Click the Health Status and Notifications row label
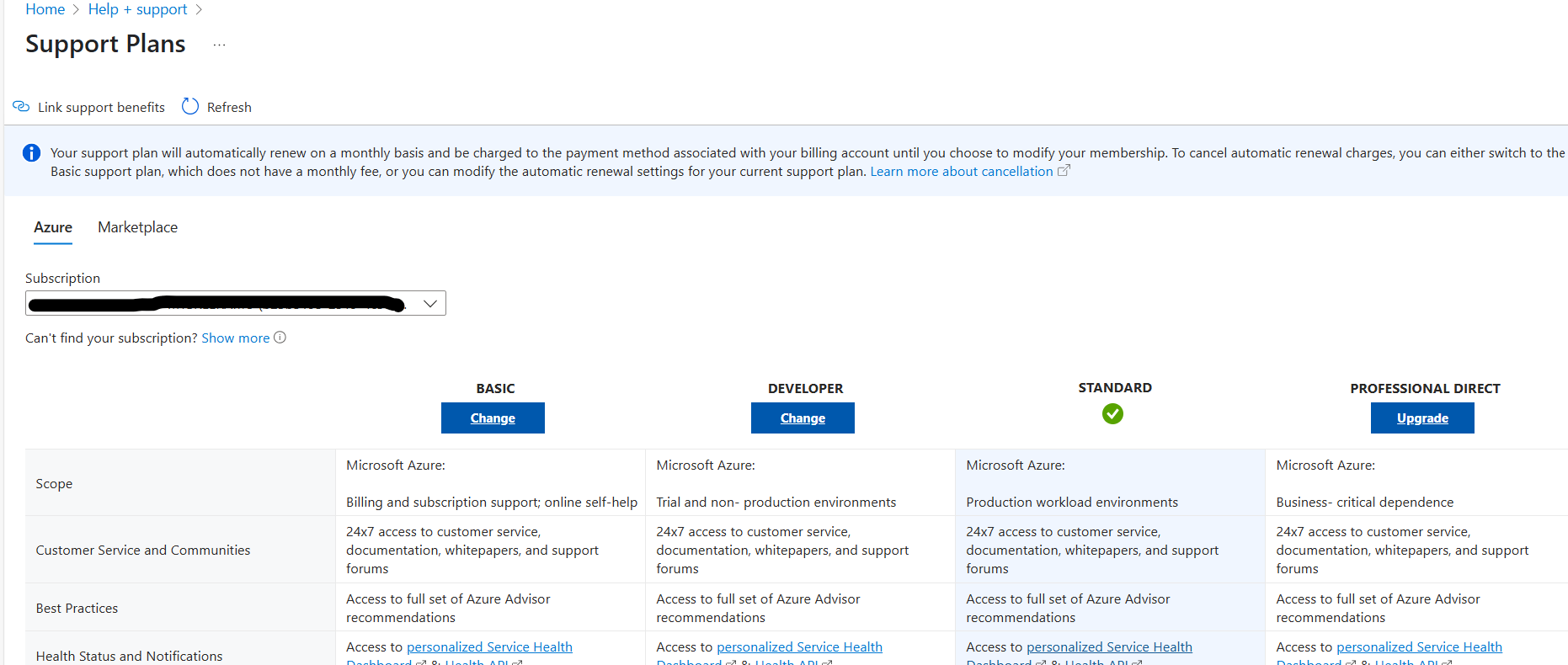This screenshot has height=665, width=1568. point(129,656)
